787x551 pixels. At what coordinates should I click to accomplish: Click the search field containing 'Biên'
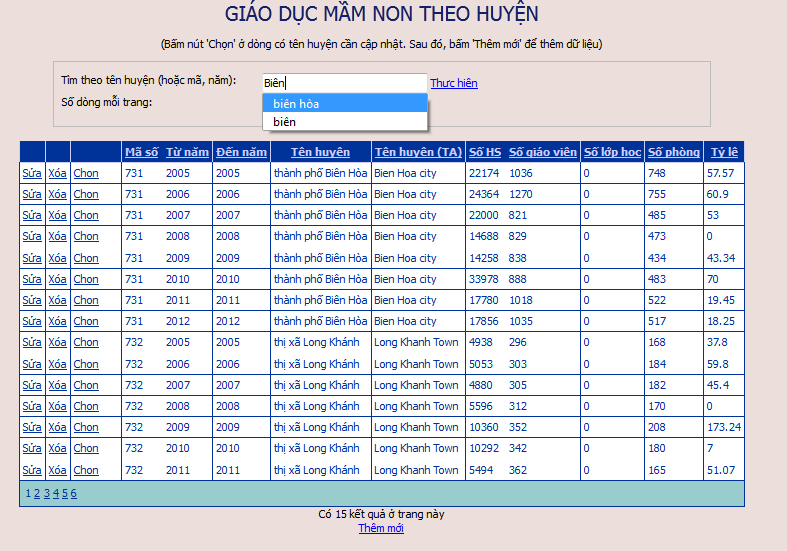tap(344, 83)
